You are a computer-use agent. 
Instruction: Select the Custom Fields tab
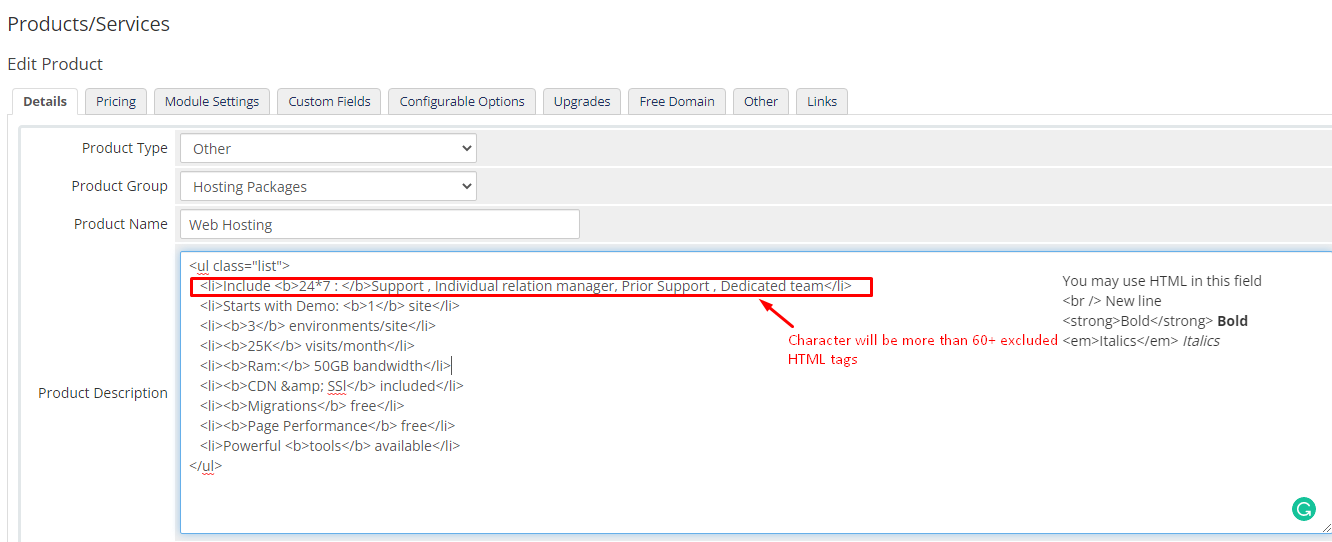[x=329, y=101]
